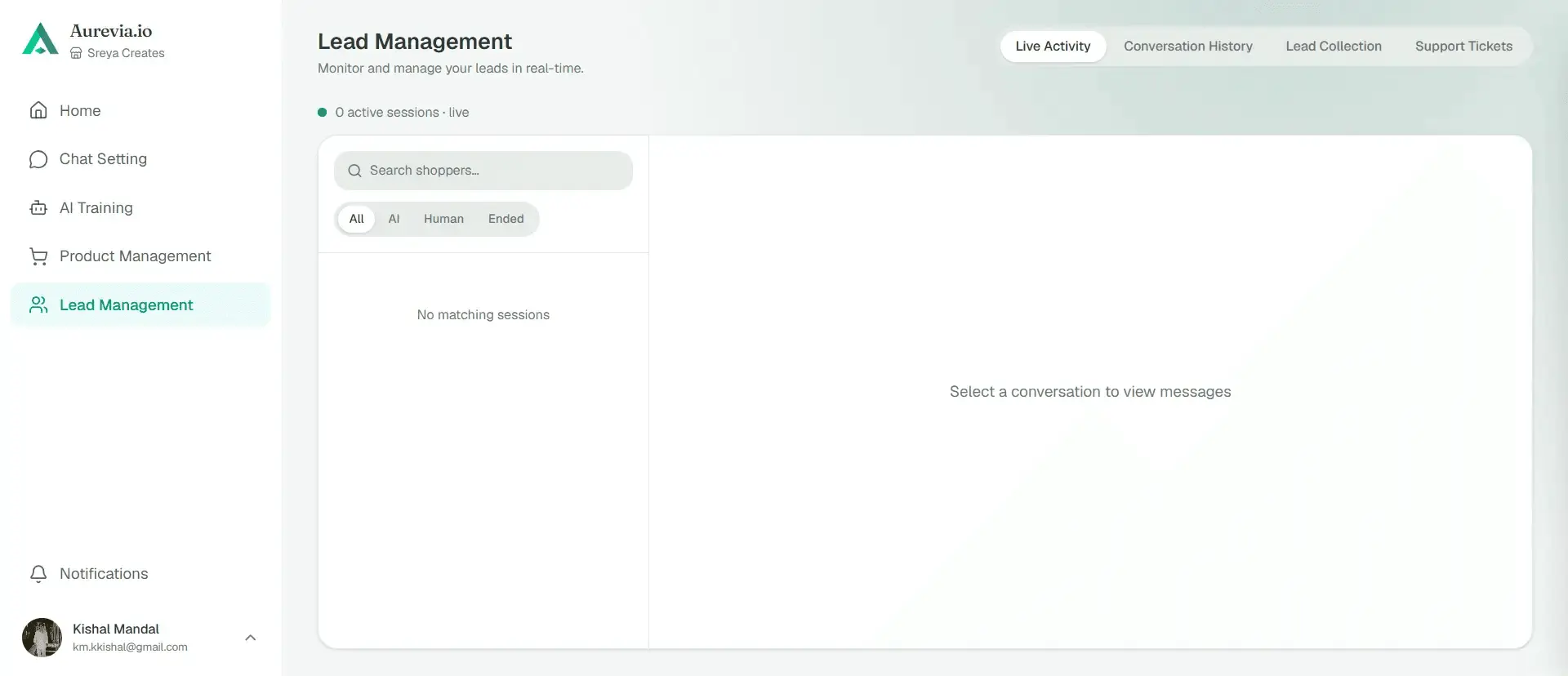Click the Lead Management page heading
This screenshot has height=676, width=1568.
point(415,42)
